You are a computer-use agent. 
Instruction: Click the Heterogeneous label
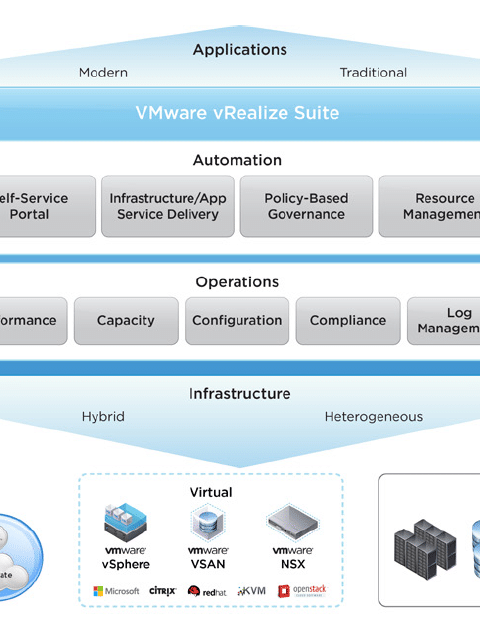(374, 417)
